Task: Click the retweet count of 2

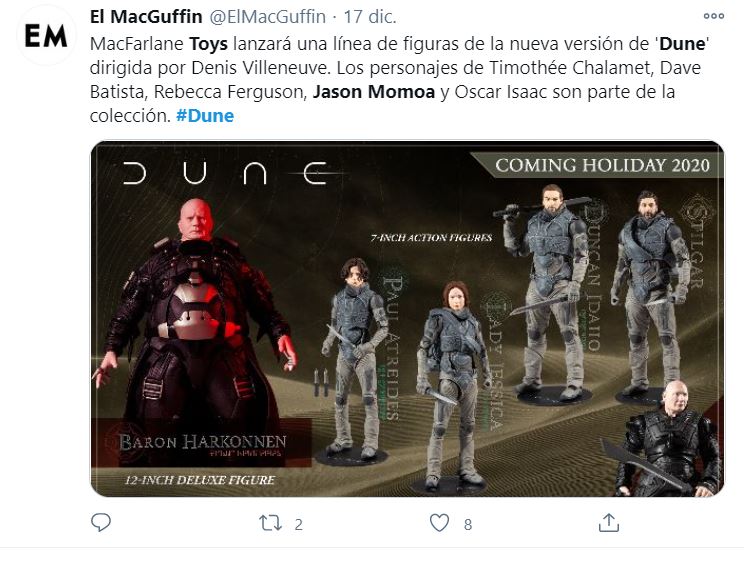Action: point(298,524)
